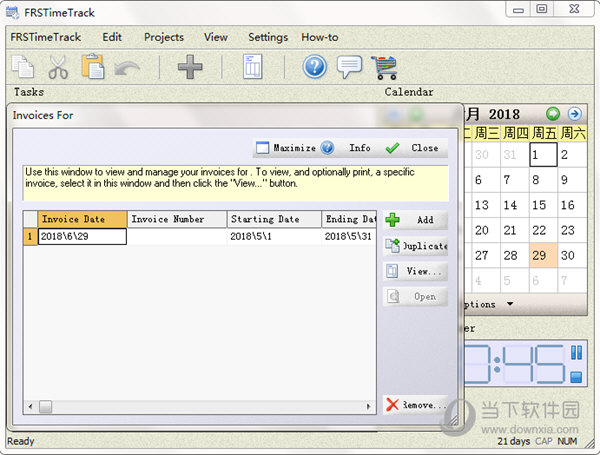Click the horizontal scrollbar thumb
Screen dimensions: 600x455
click(x=46, y=406)
